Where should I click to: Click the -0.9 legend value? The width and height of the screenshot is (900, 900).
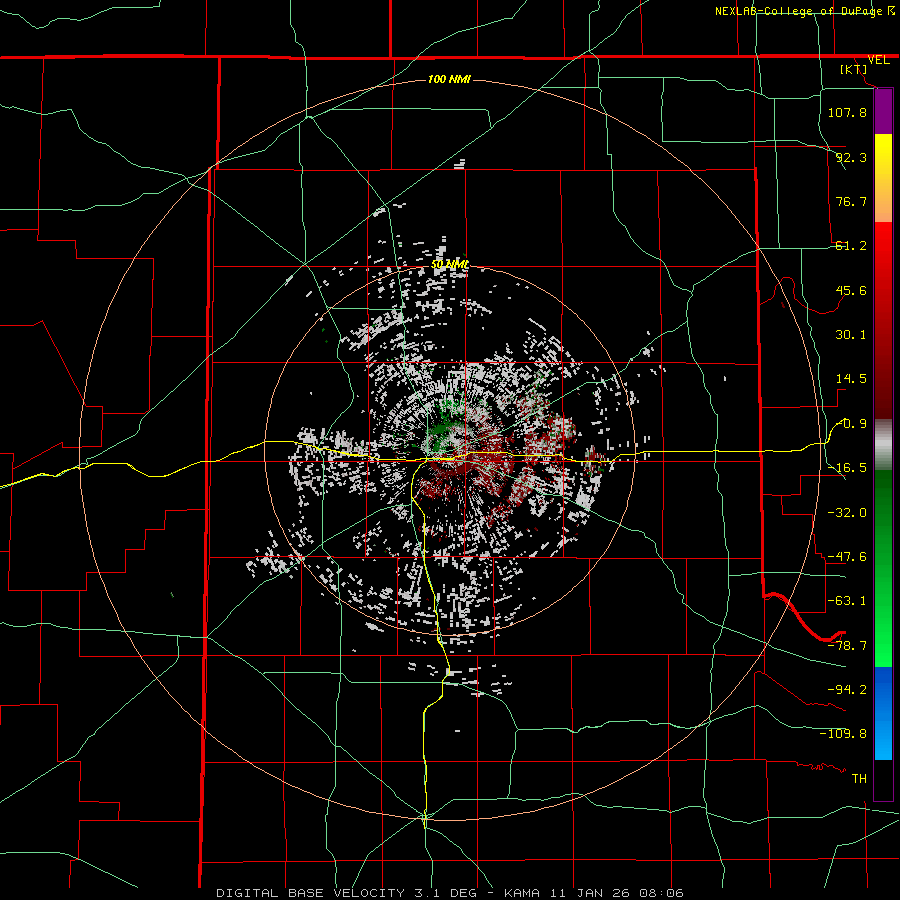[852, 424]
